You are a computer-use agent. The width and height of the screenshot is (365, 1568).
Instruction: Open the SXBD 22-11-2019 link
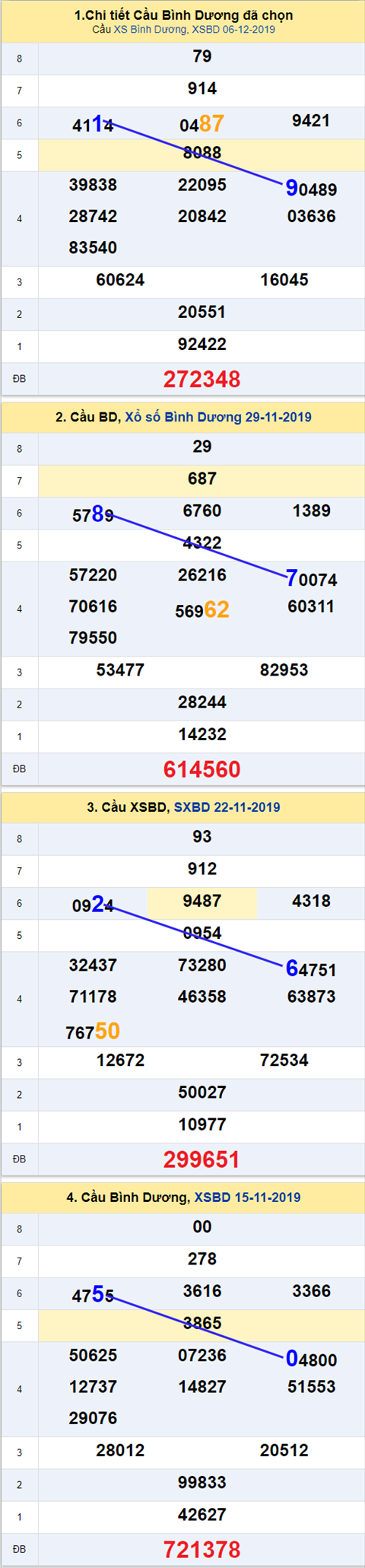tap(227, 807)
